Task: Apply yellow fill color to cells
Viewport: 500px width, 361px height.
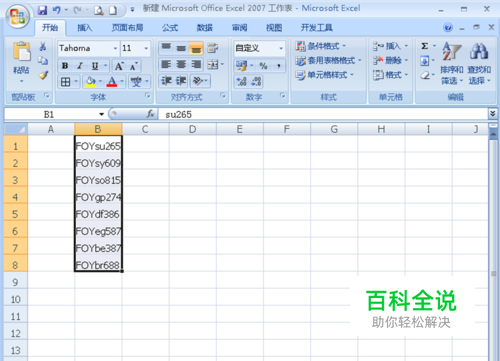Action: click(x=90, y=81)
